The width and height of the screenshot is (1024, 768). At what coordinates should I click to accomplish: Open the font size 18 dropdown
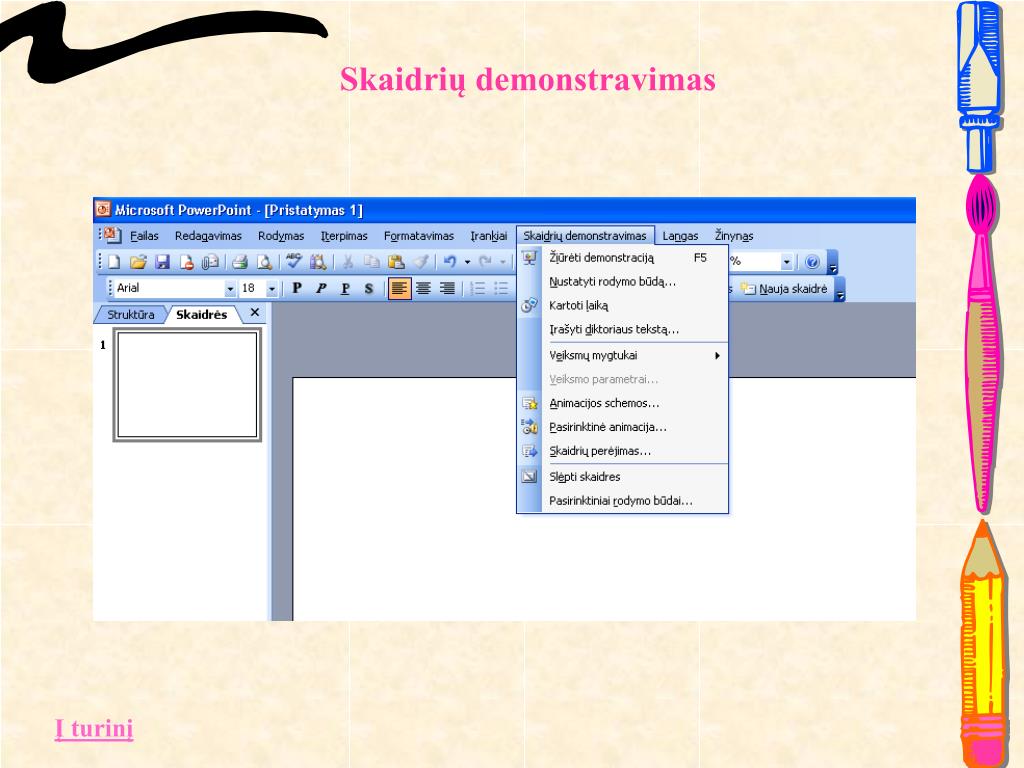[272, 288]
